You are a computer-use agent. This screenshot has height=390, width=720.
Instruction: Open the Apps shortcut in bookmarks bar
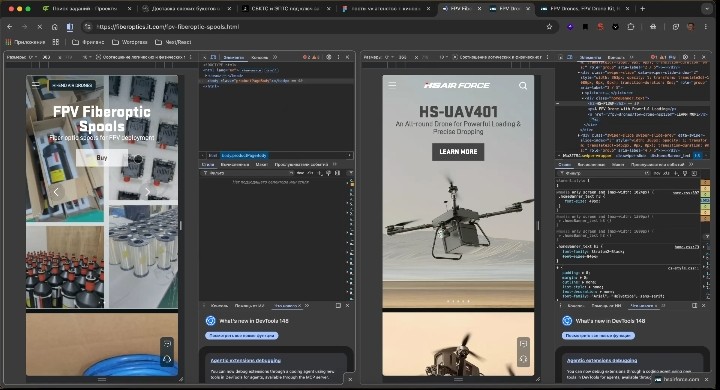(x=25, y=42)
